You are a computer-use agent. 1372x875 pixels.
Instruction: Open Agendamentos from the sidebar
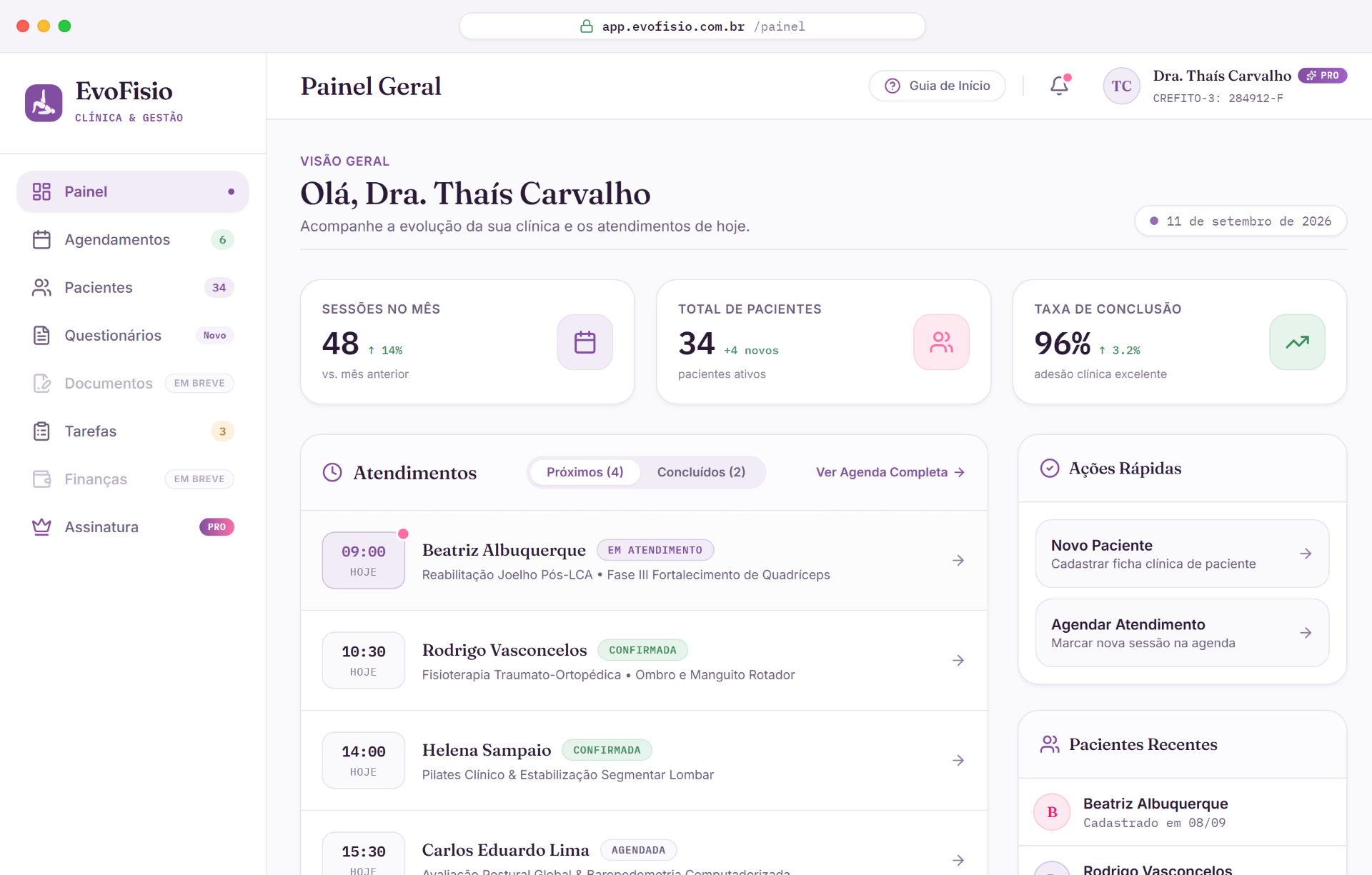click(x=133, y=239)
